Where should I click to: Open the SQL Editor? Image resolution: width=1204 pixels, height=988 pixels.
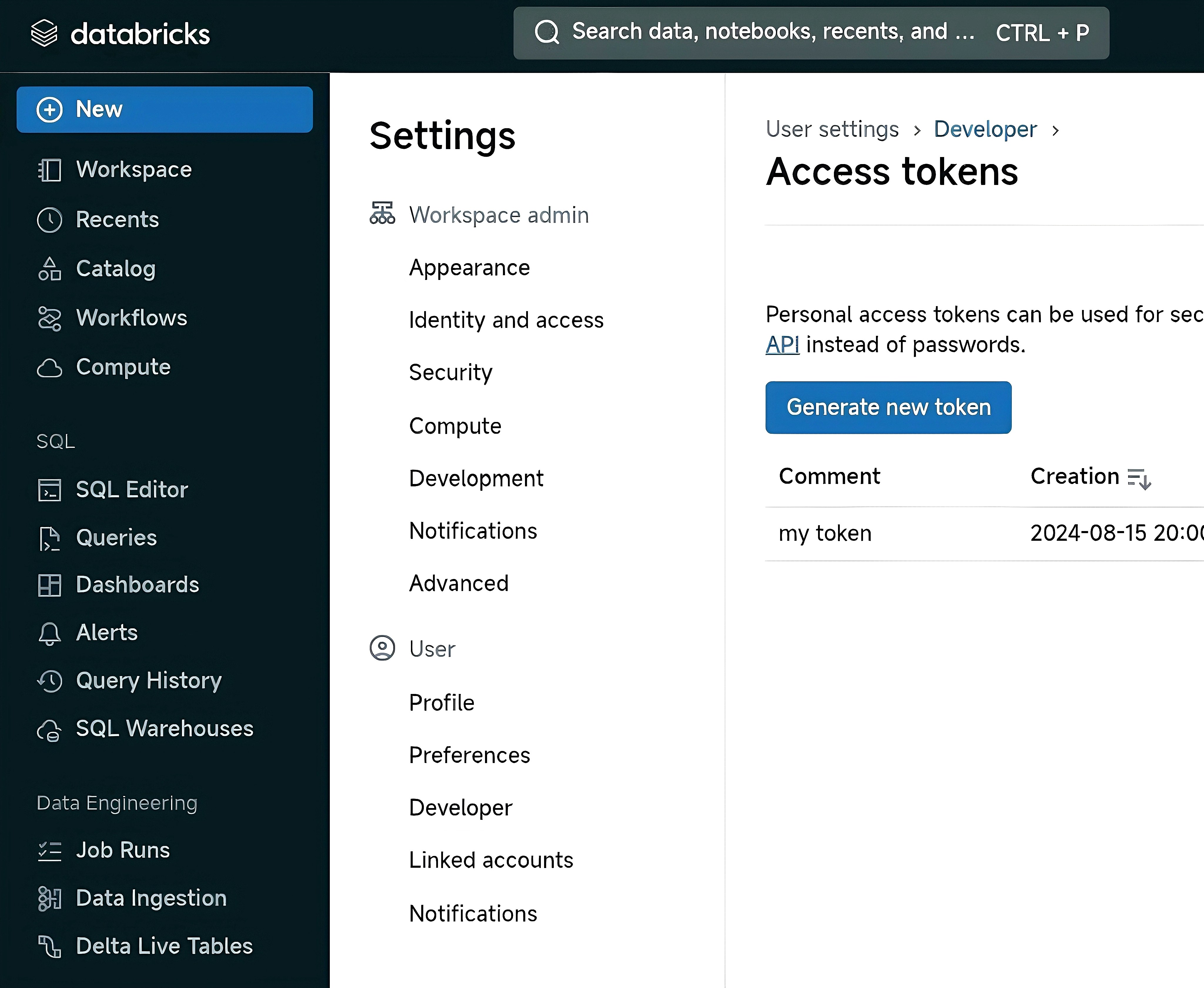[x=131, y=489]
